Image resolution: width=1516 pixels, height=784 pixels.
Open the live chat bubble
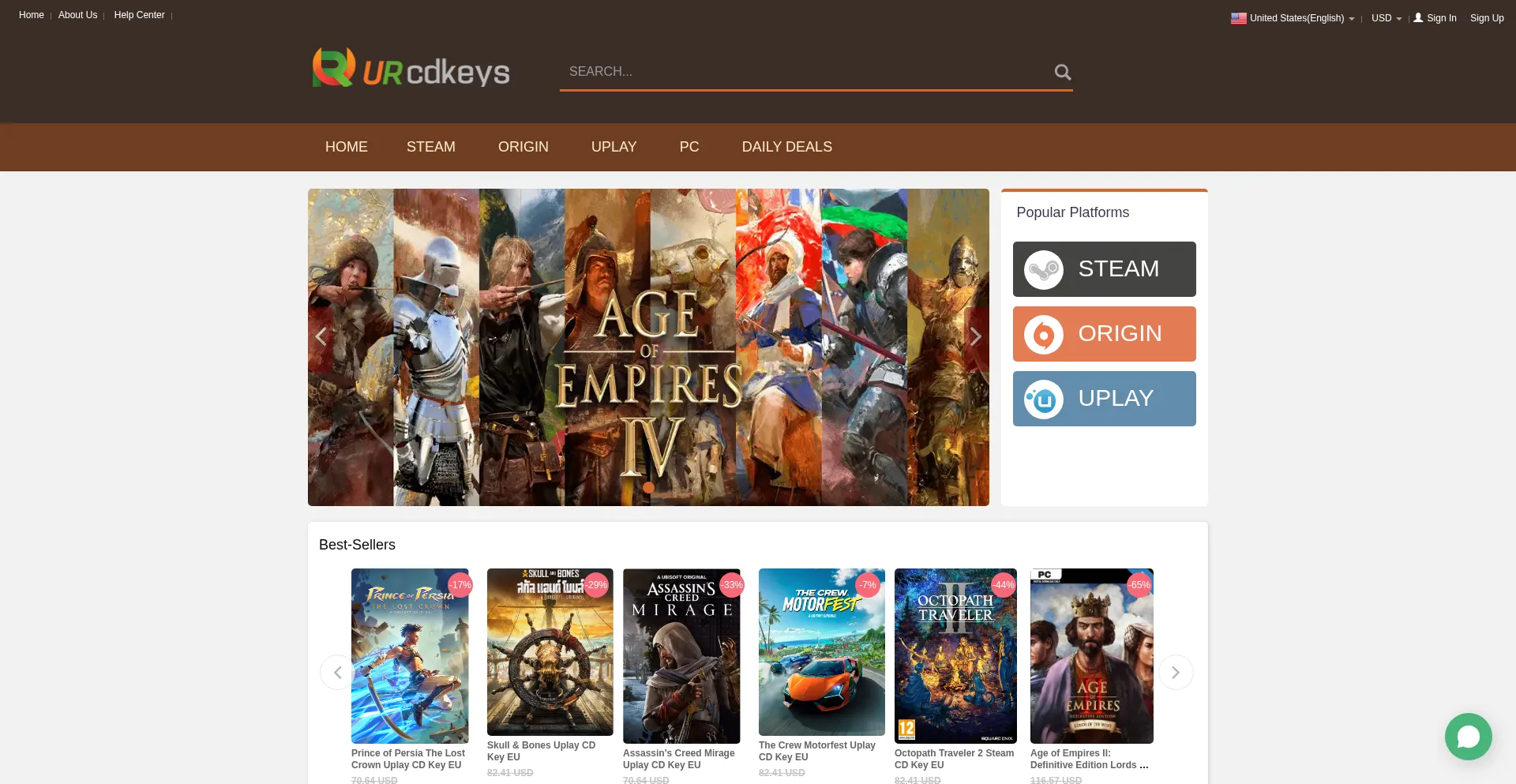(x=1469, y=737)
